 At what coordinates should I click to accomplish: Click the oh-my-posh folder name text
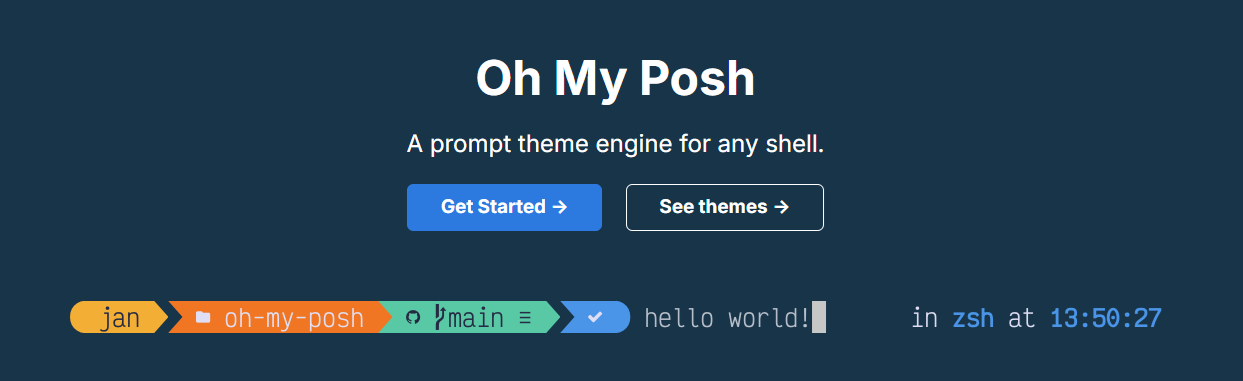click(294, 319)
